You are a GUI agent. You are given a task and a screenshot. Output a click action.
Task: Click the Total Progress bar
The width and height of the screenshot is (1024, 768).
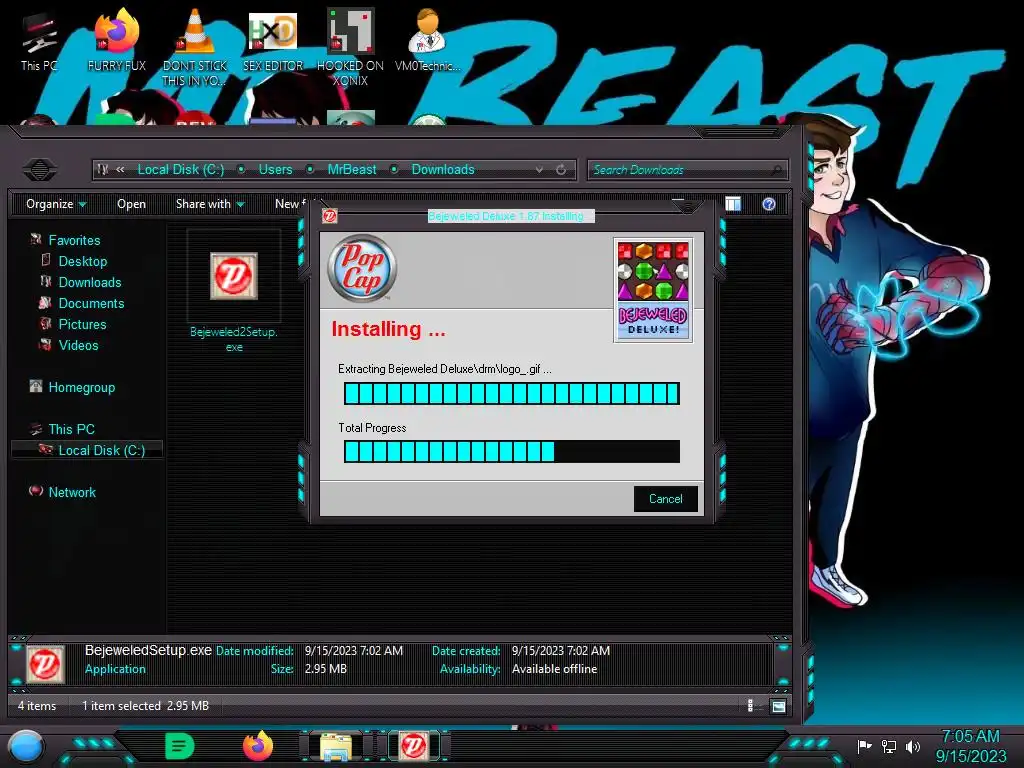click(x=512, y=451)
